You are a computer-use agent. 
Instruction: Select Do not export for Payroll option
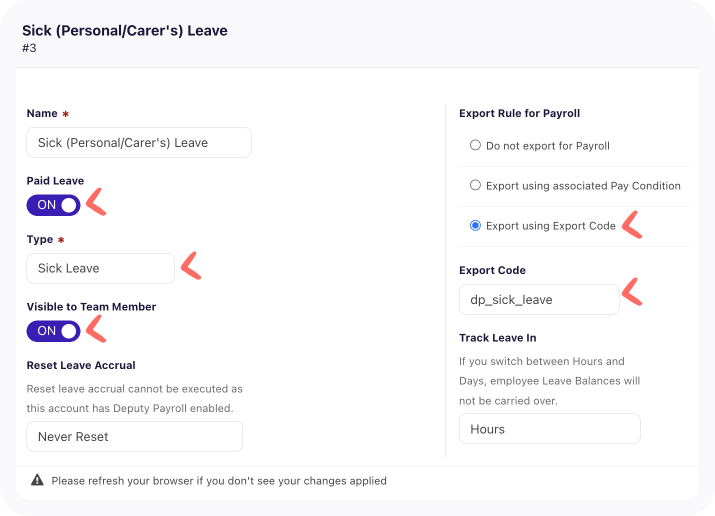pyautogui.click(x=475, y=145)
